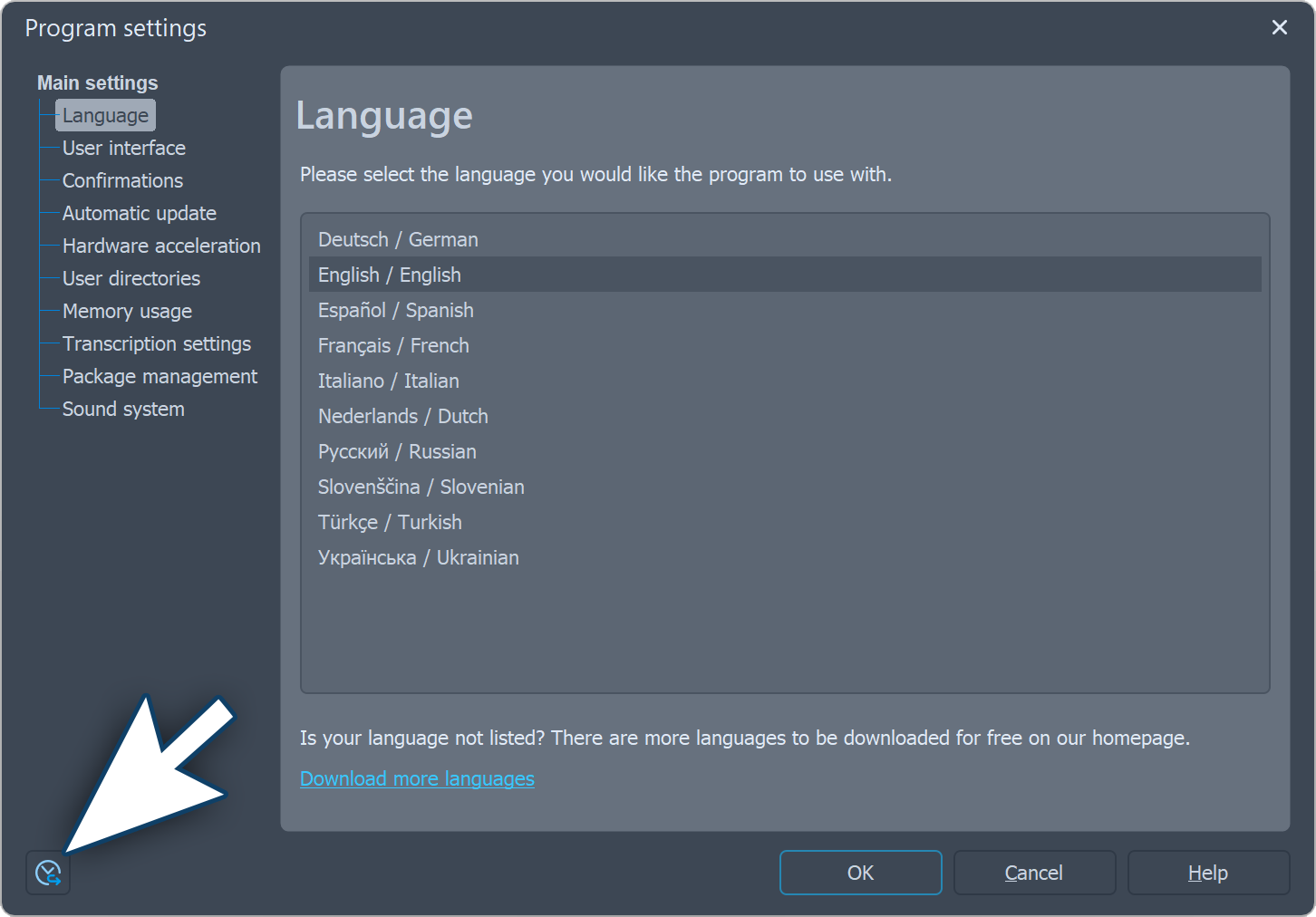Close the Program settings dialog
This screenshot has height=917, width=1316.
[x=1279, y=28]
